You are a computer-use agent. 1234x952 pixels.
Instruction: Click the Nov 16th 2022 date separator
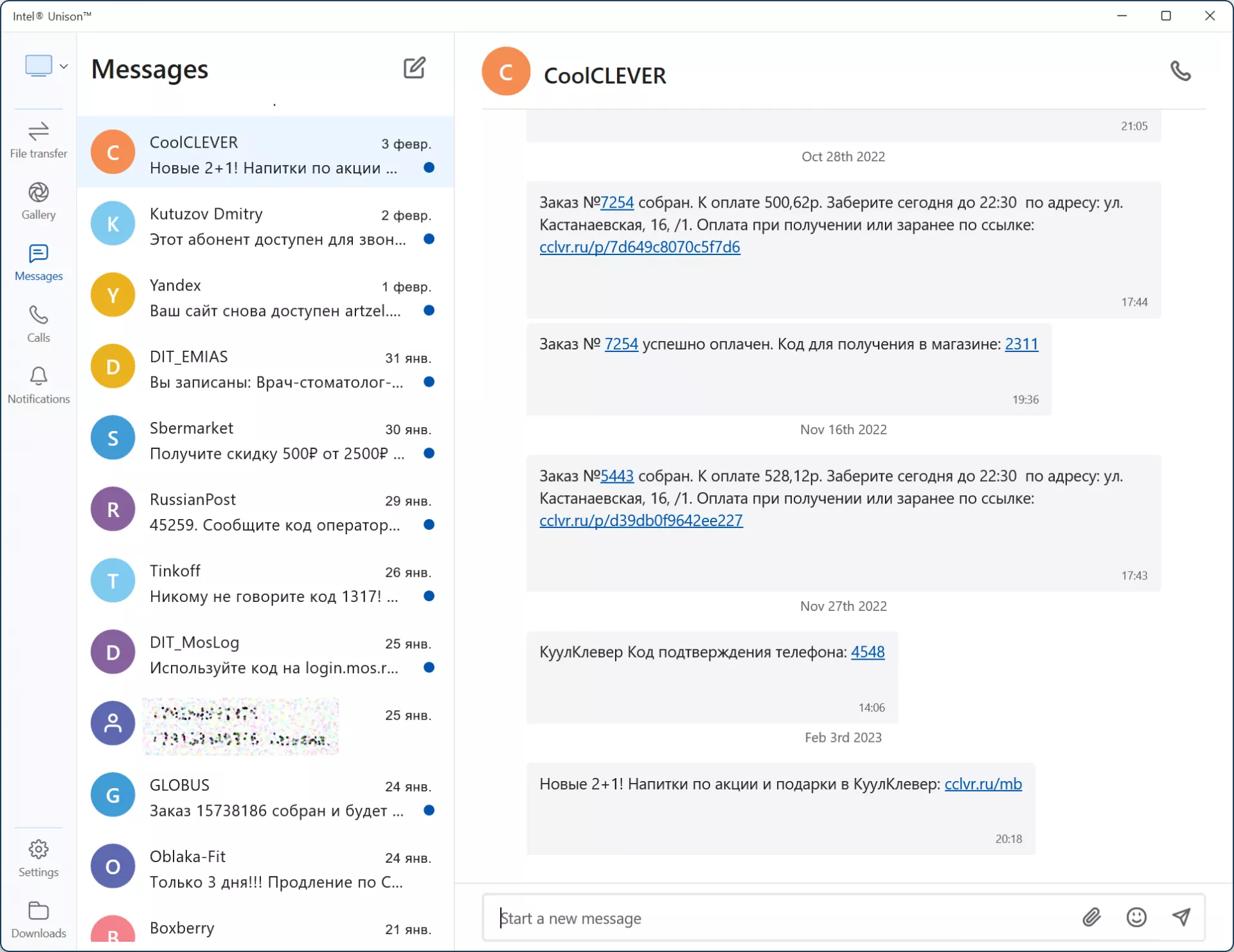click(x=843, y=430)
